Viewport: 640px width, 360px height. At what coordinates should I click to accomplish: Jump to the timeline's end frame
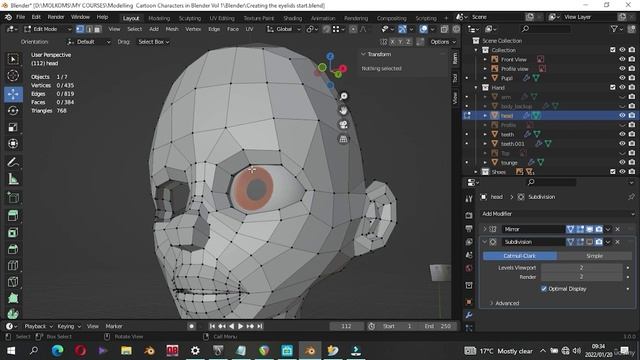(260, 326)
